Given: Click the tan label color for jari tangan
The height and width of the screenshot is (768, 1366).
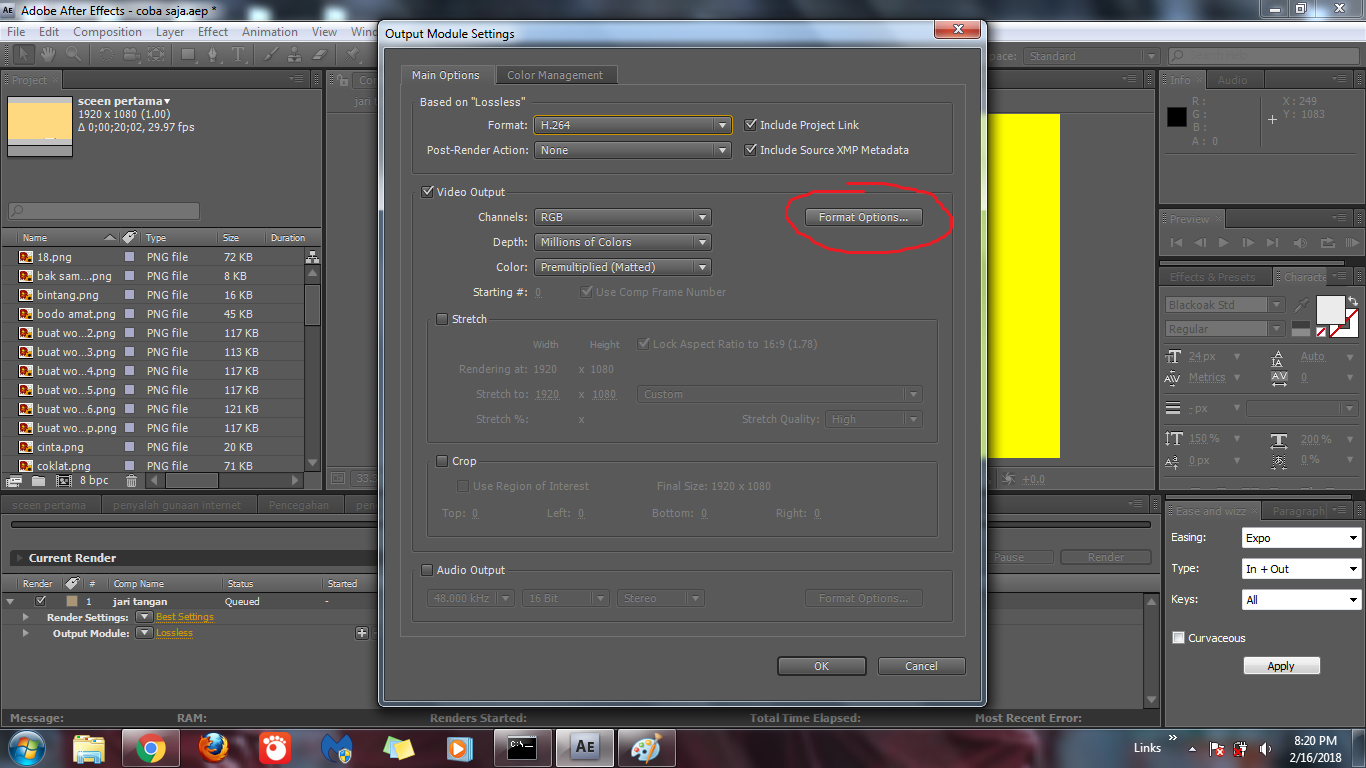Looking at the screenshot, I should (72, 601).
